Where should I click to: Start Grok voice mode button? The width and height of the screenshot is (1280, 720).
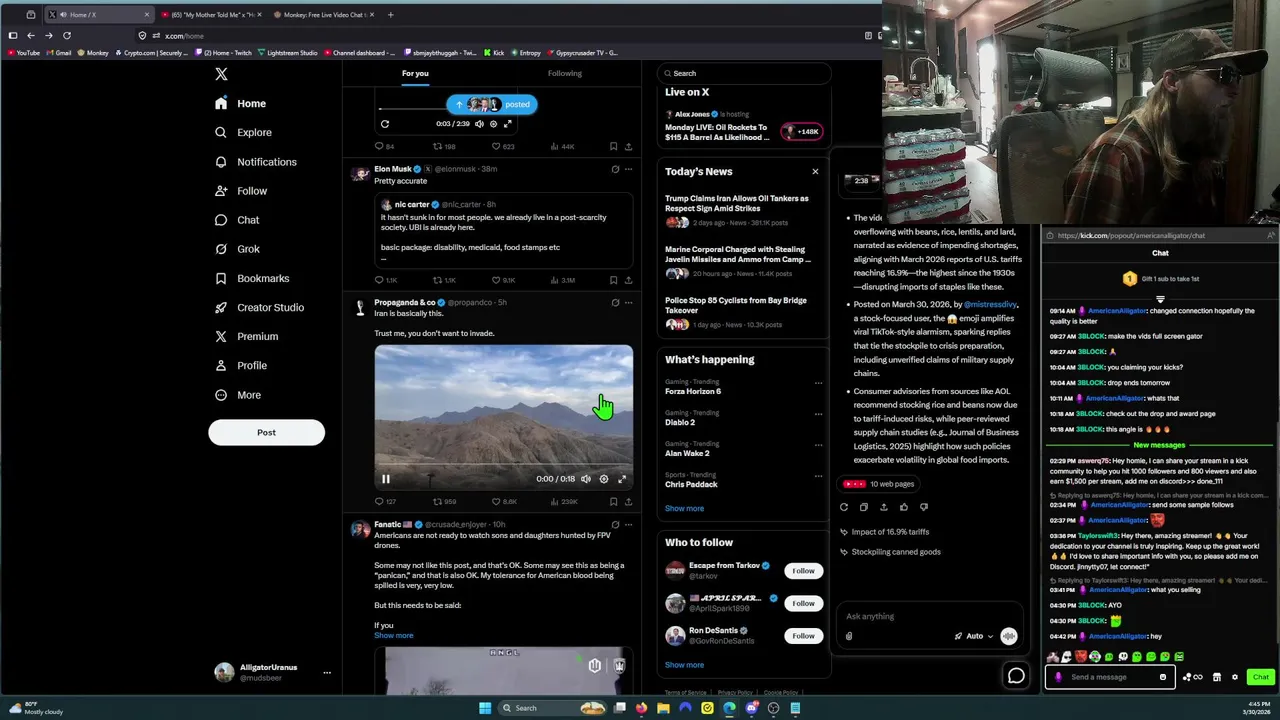(x=1009, y=636)
